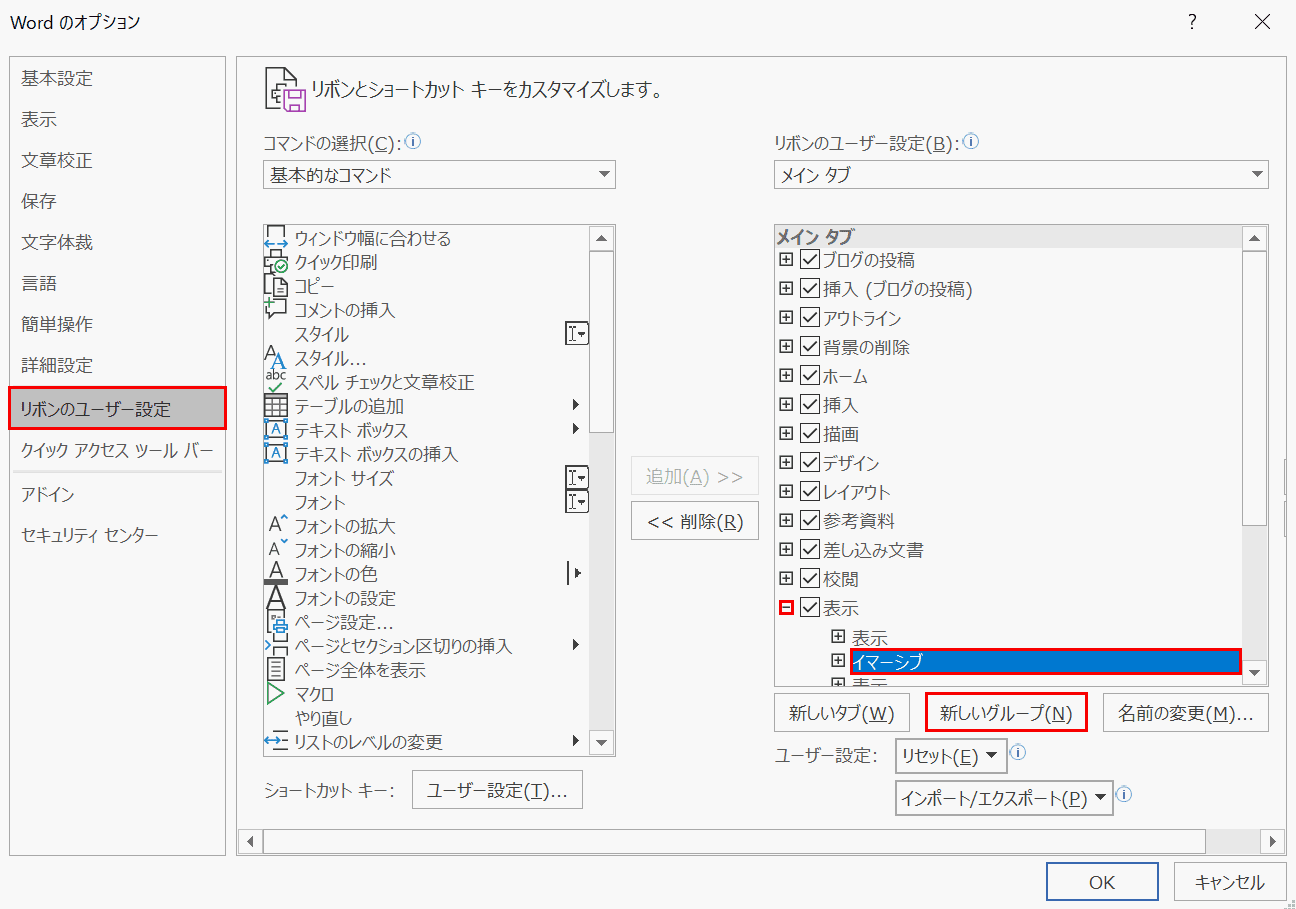The width and height of the screenshot is (1296, 909).
Task: Open the リボンのユーザー設定 メイン タブ dropdown
Action: pos(1021,175)
